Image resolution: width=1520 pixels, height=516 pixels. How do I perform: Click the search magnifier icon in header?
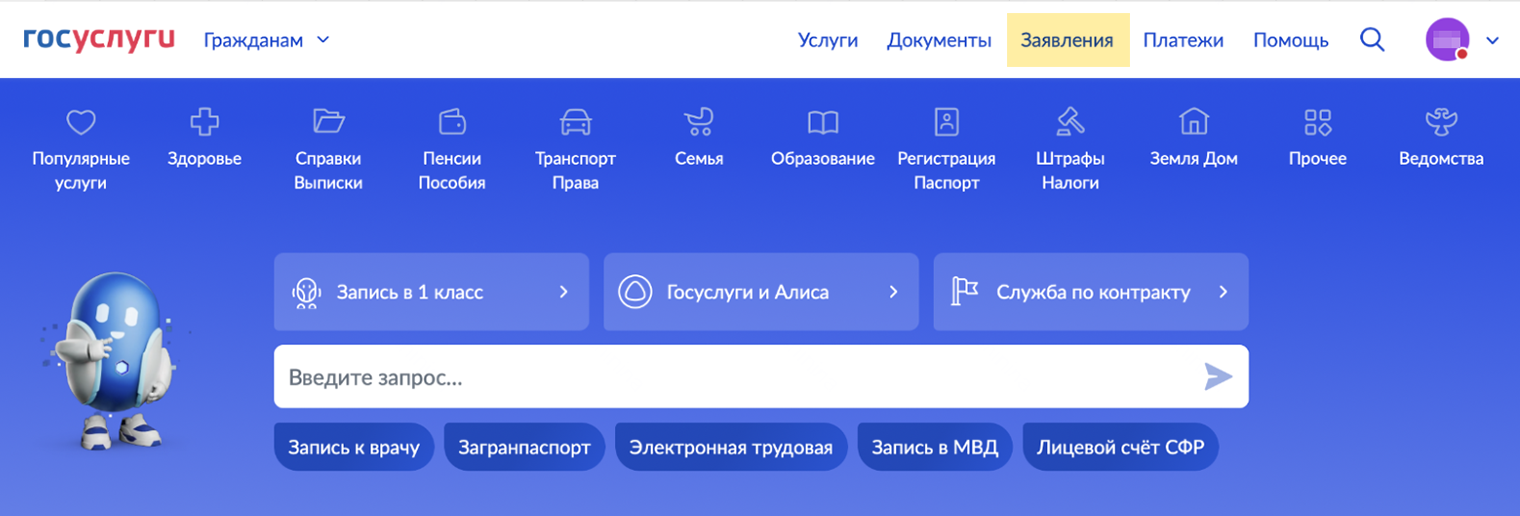[1373, 40]
